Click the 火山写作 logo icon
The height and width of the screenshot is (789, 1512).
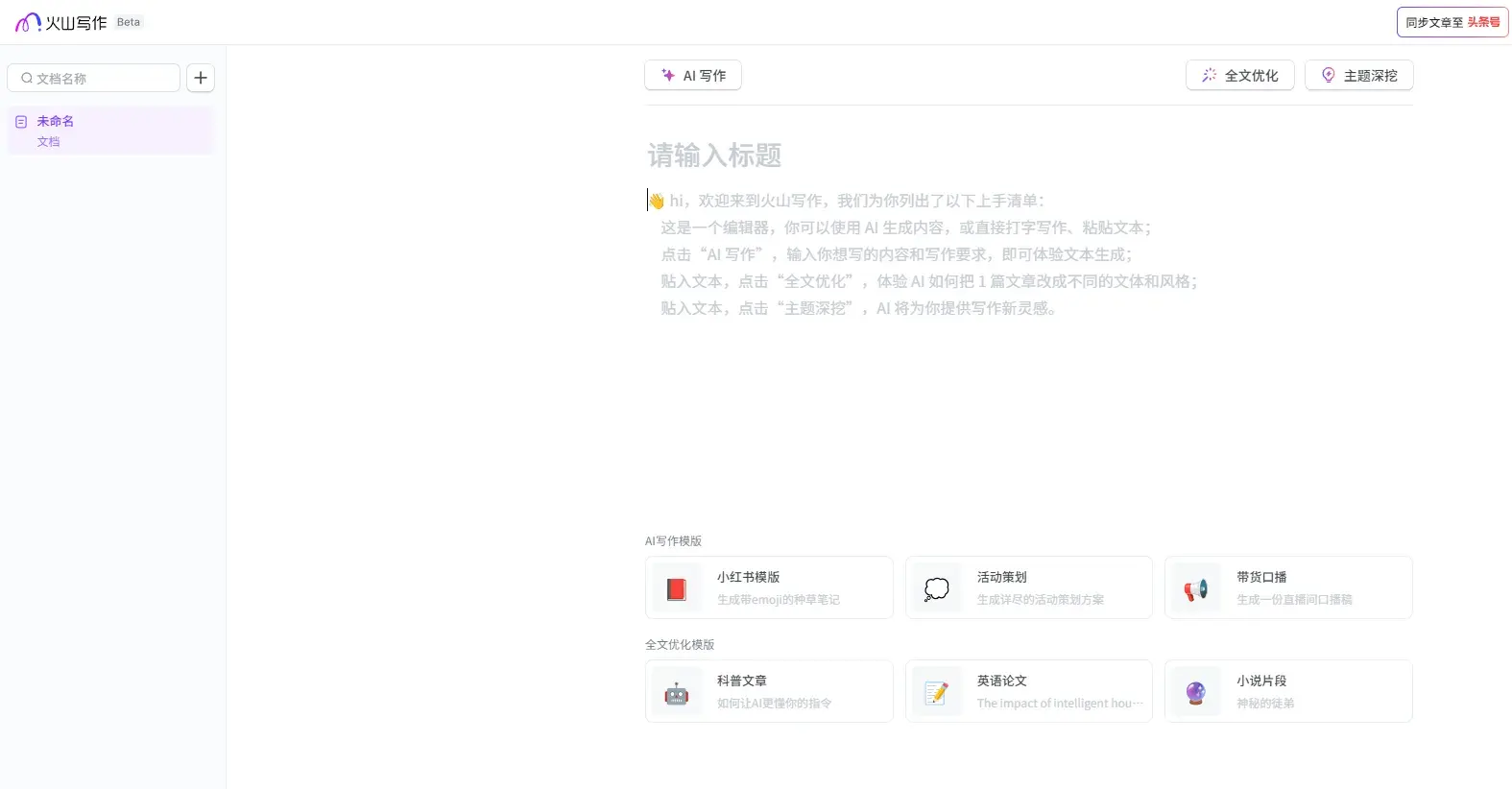28,22
